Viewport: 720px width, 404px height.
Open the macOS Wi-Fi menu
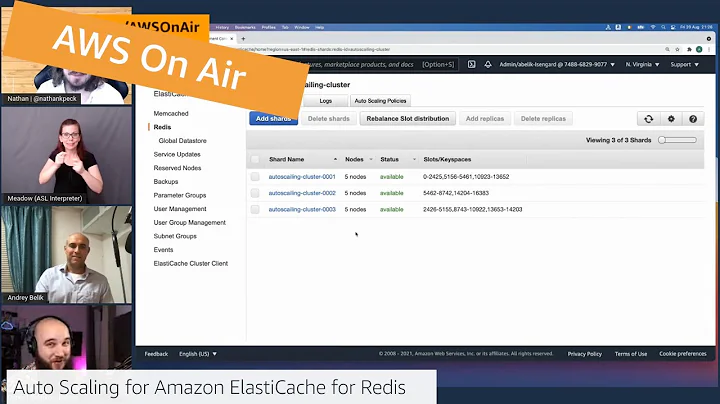(652, 27)
